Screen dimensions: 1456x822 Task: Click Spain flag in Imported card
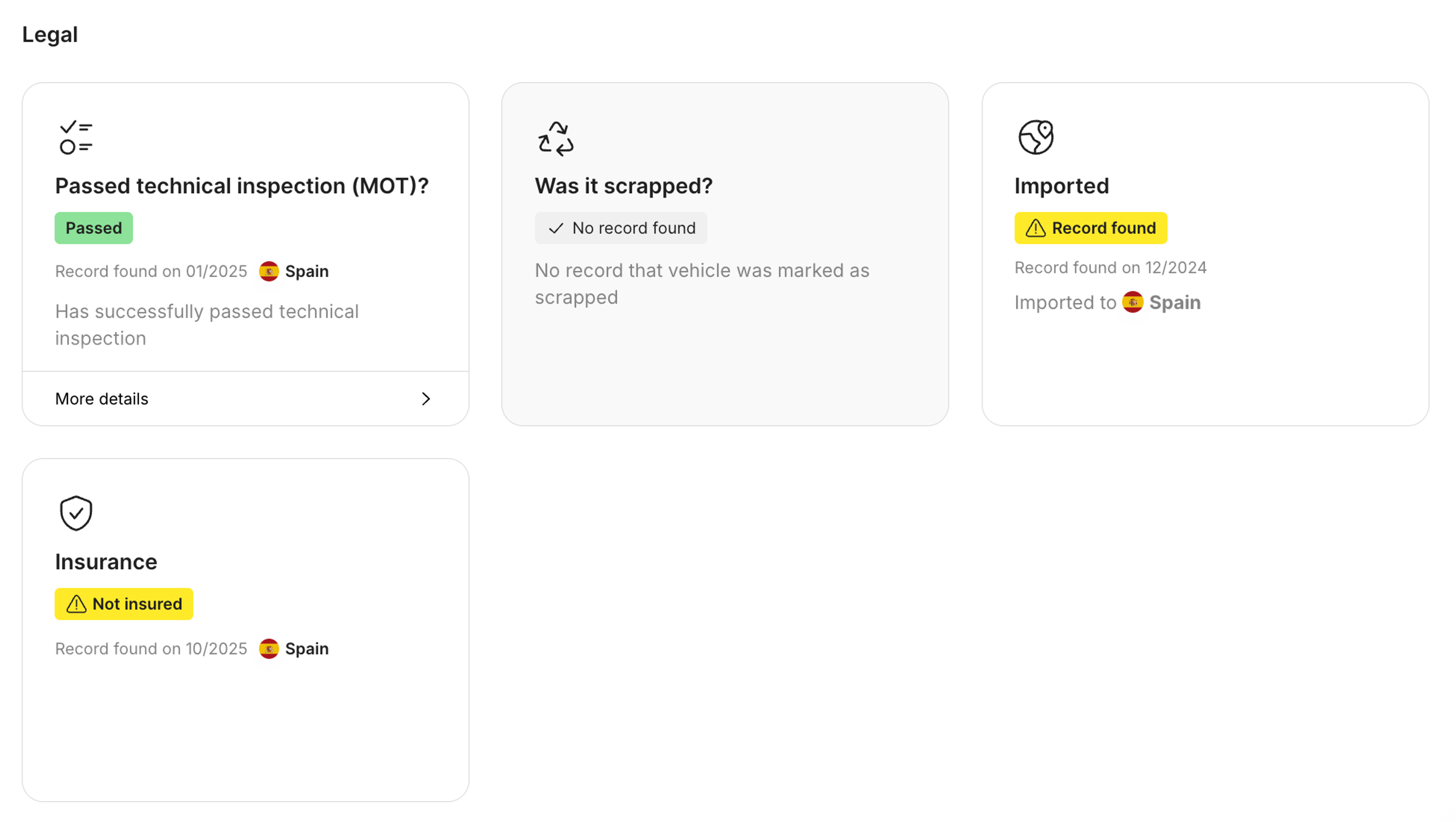1133,303
